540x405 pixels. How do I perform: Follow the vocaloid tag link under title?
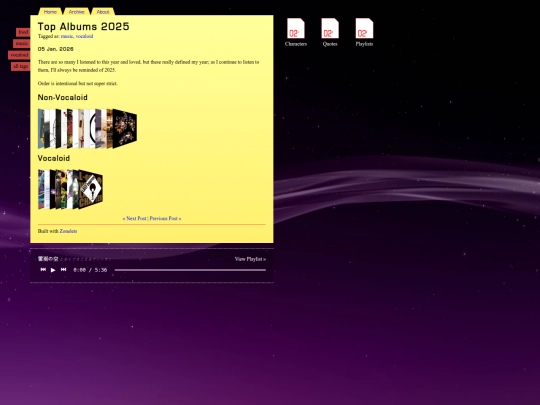coord(84,36)
